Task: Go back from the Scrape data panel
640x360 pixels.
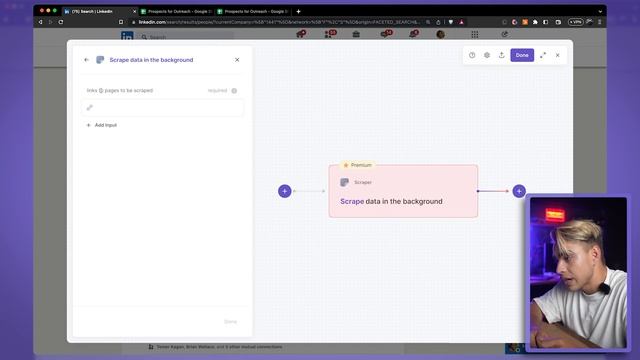Action: (86, 60)
